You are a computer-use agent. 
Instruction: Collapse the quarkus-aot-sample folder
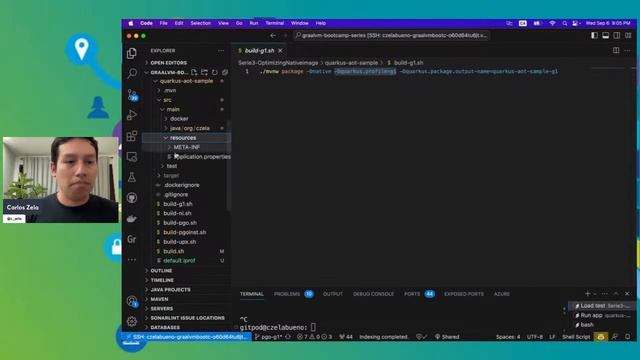coord(186,81)
